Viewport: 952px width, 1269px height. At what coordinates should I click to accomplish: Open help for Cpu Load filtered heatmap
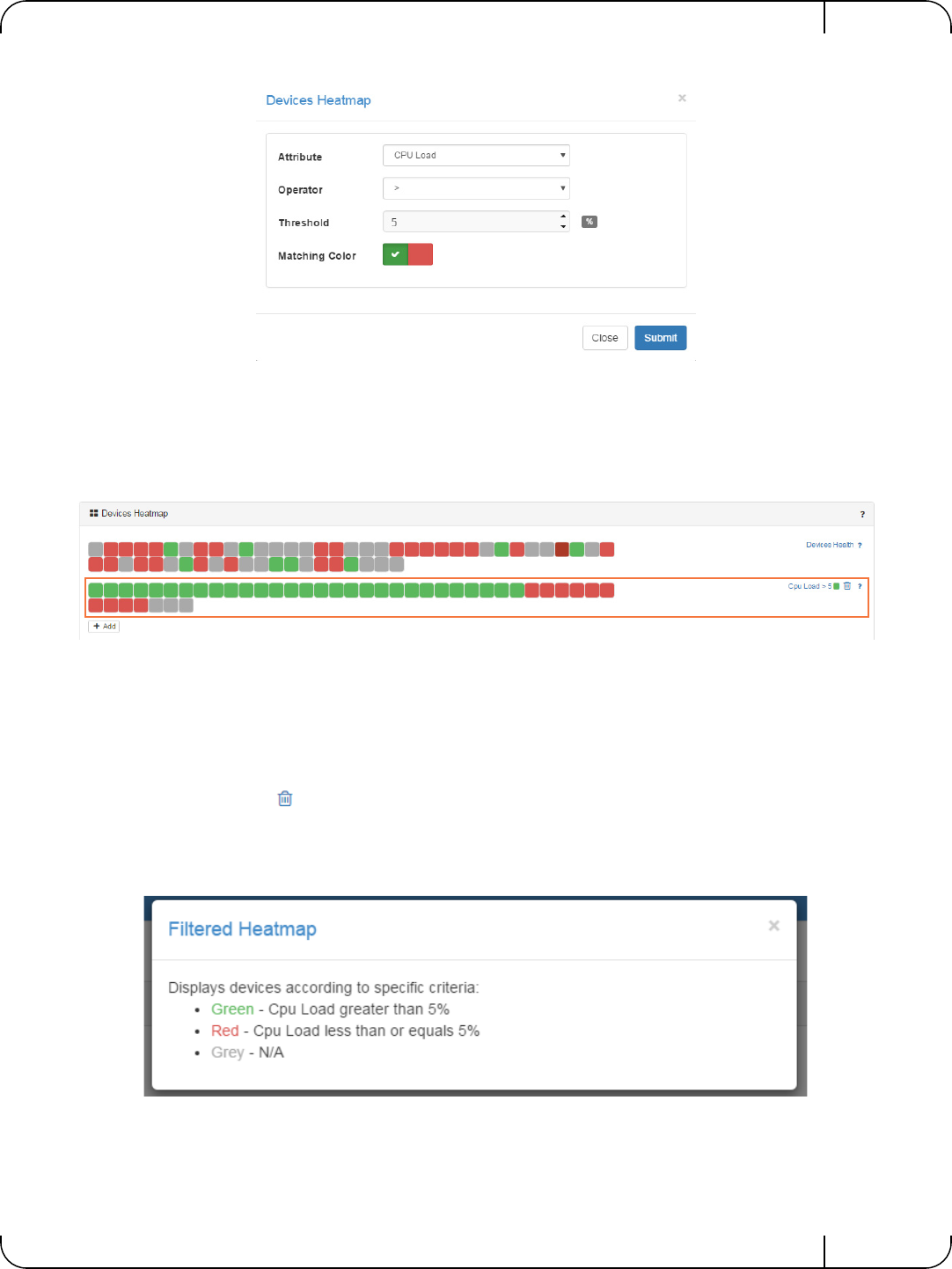click(860, 586)
